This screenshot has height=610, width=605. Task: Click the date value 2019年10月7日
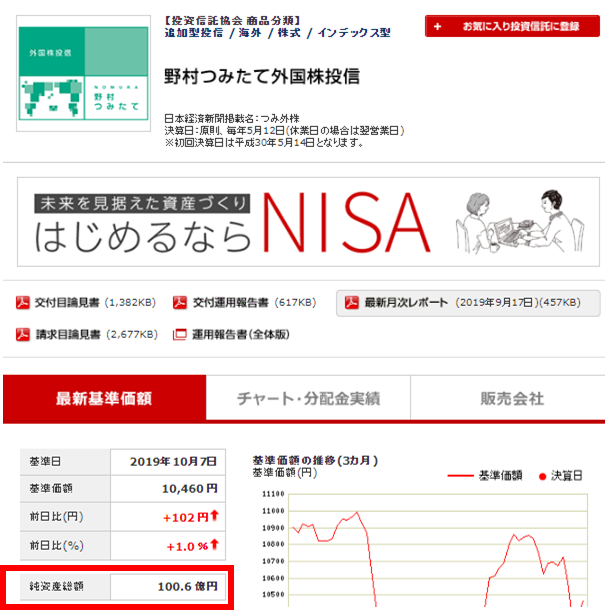(x=173, y=461)
